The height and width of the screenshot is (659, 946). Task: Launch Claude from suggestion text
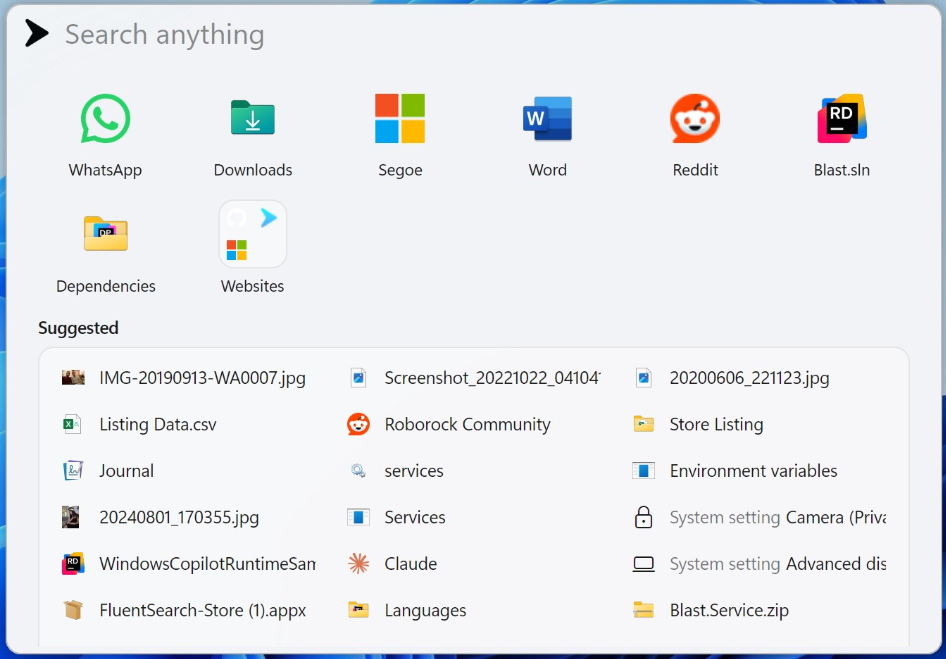(x=411, y=564)
